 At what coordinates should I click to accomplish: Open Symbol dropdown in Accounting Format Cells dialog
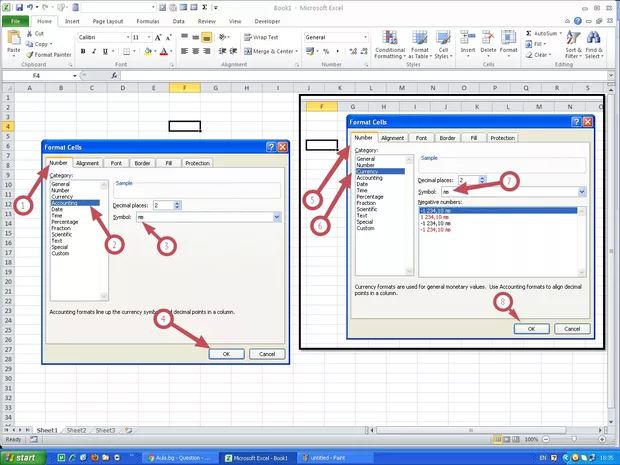(x=277, y=217)
